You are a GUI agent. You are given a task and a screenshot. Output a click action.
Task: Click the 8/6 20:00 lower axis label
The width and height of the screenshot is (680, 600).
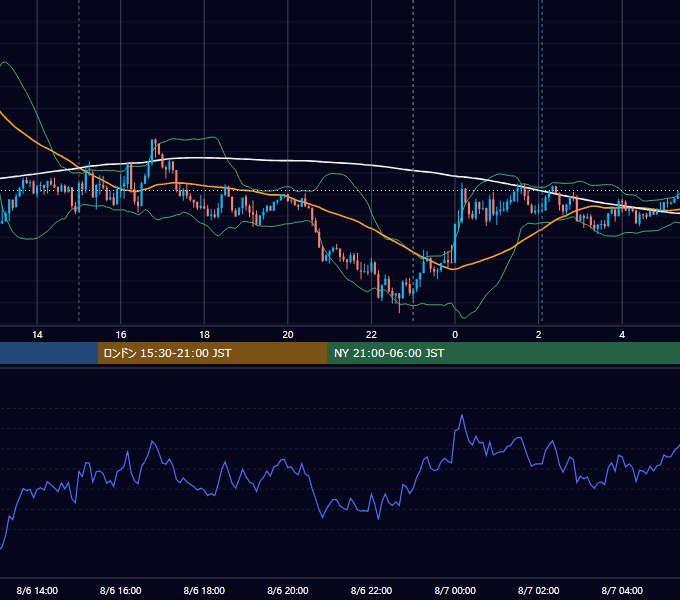click(x=288, y=590)
